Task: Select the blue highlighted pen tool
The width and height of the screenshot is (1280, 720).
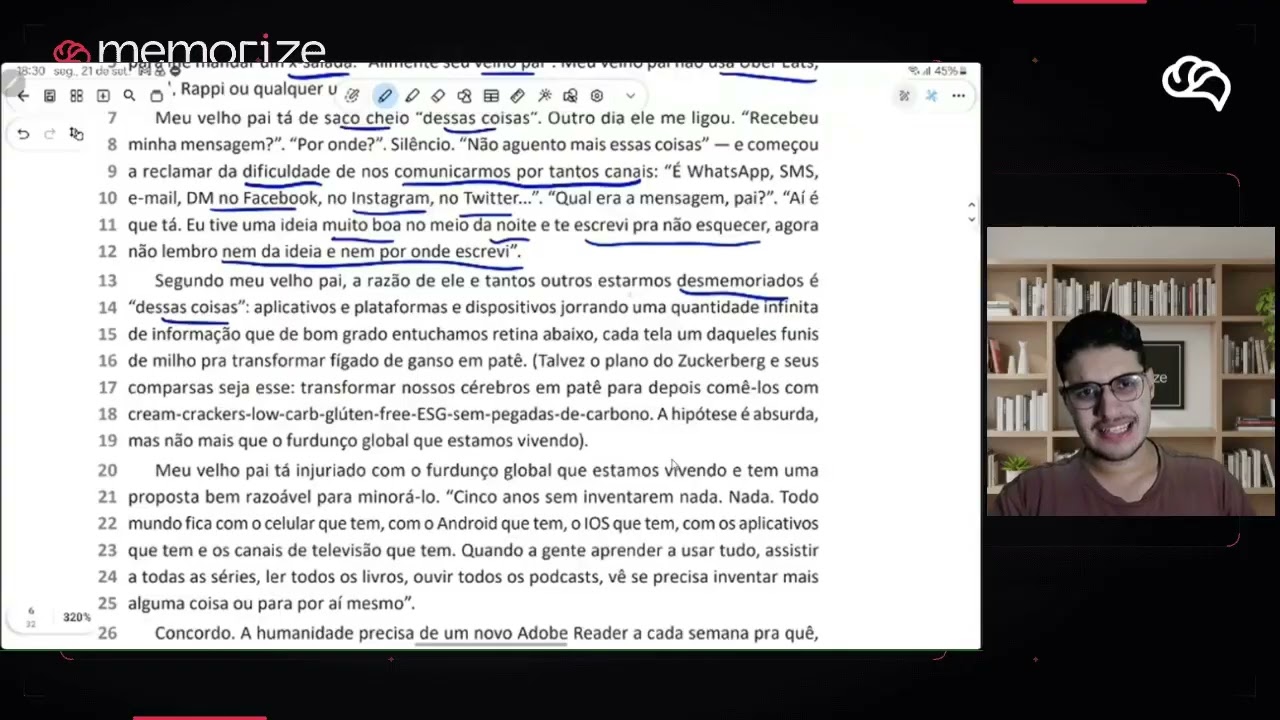Action: [385, 96]
